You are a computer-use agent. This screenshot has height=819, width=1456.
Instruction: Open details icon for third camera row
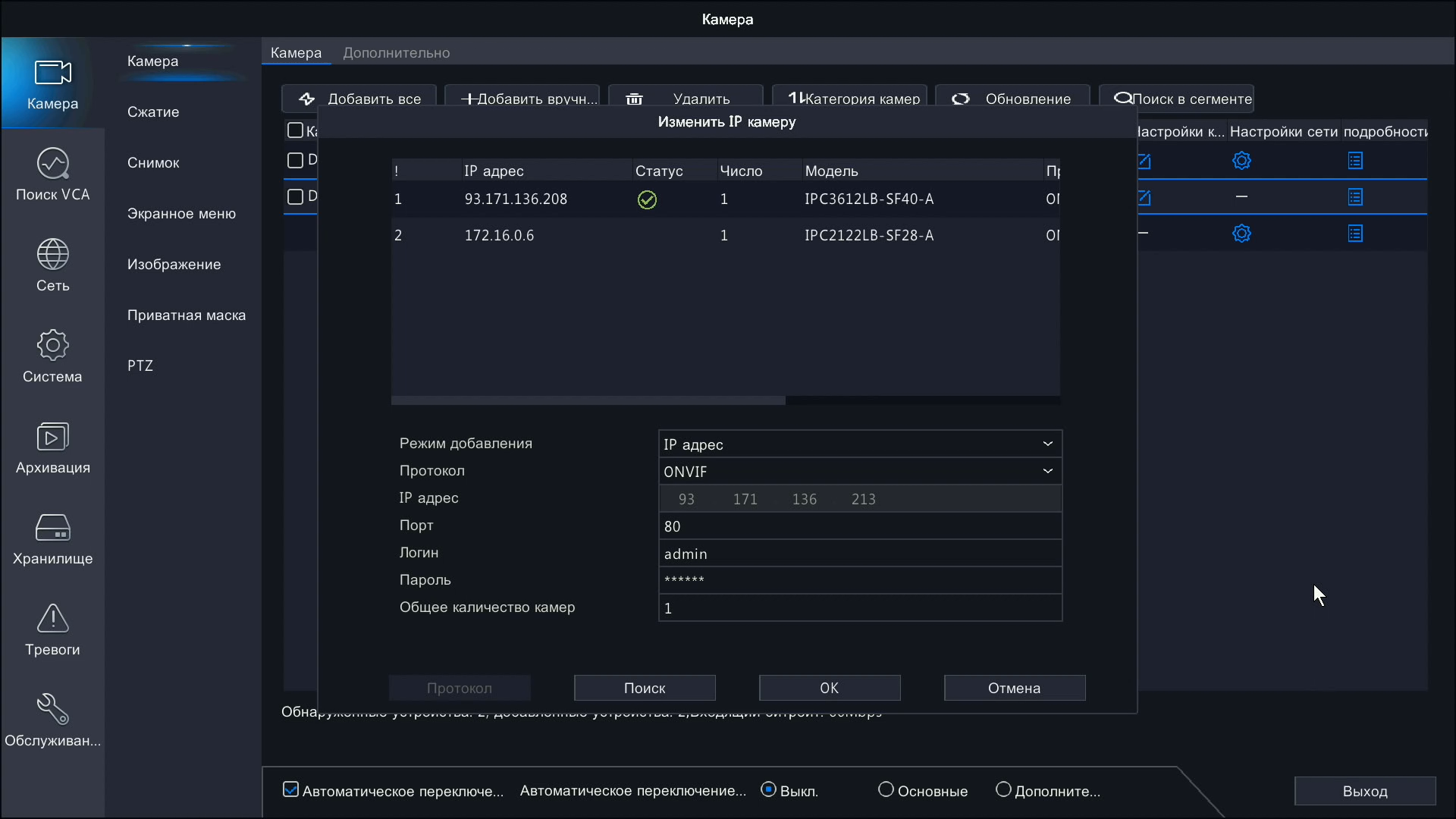[1355, 234]
